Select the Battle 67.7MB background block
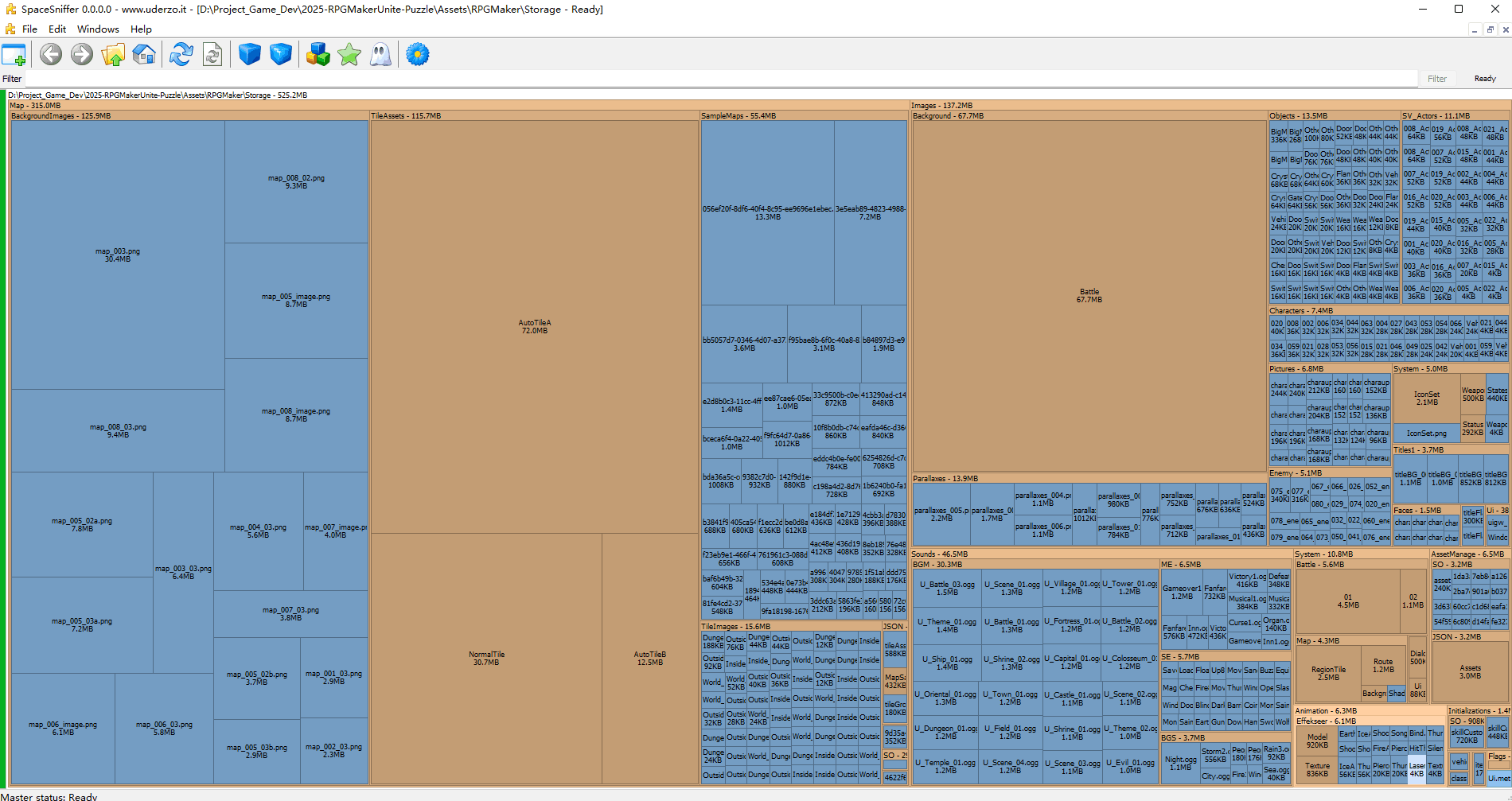The width and height of the screenshot is (1512, 801). [1089, 295]
